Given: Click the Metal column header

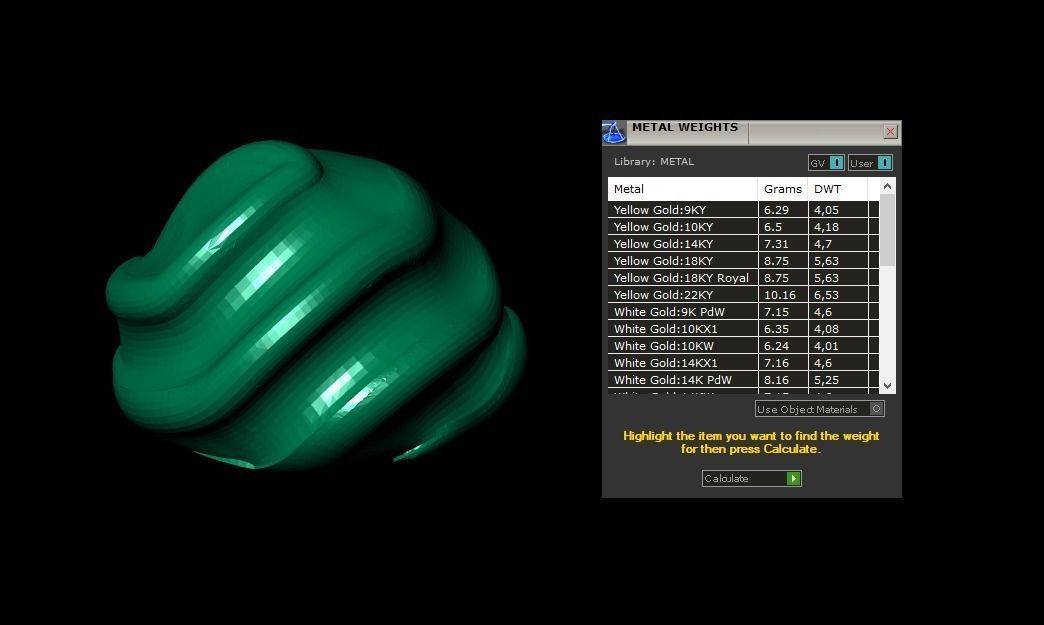Looking at the screenshot, I should pyautogui.click(x=682, y=189).
